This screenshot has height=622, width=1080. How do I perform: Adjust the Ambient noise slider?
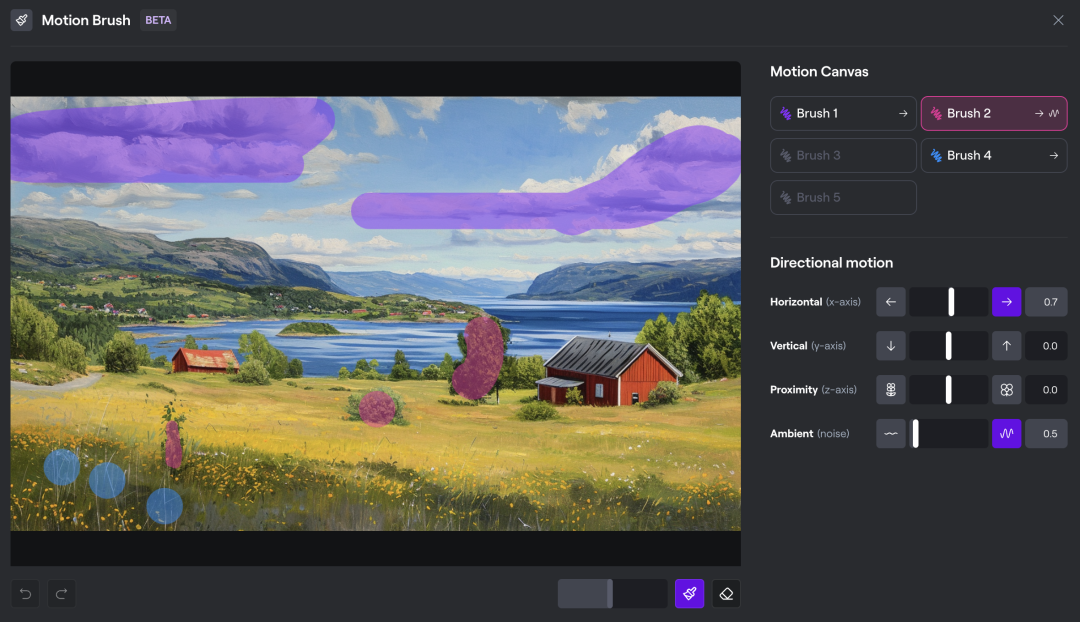(948, 434)
